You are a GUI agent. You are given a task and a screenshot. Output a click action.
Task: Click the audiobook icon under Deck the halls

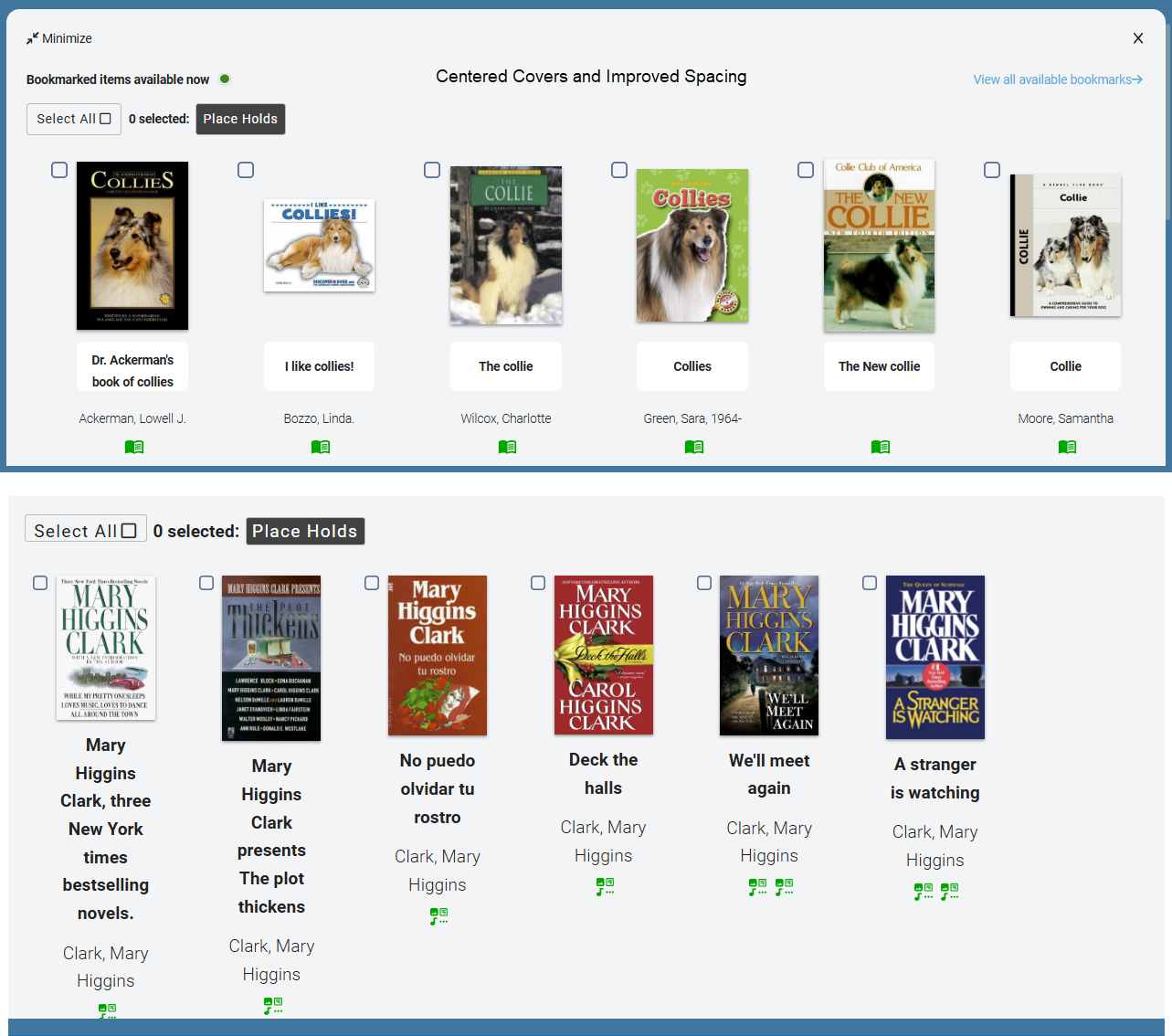tap(605, 886)
